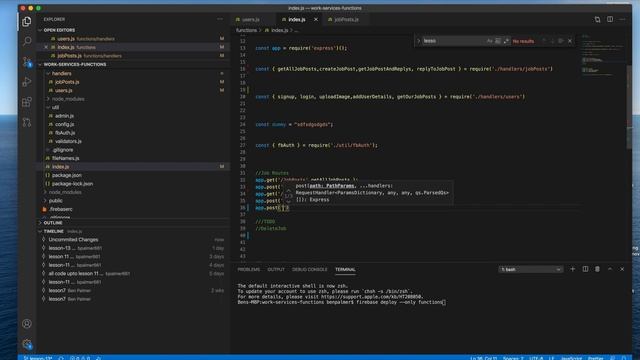Screen dimensions: 640x360
Task: Open jobPosts.js in handlers folder
Action: [x=67, y=82]
